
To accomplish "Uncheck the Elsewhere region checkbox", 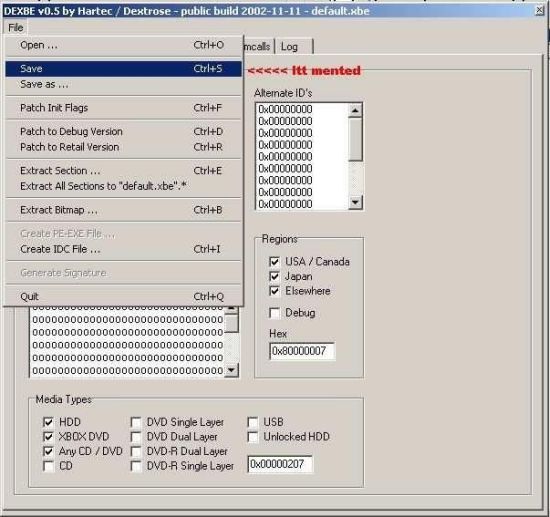I will pos(274,291).
